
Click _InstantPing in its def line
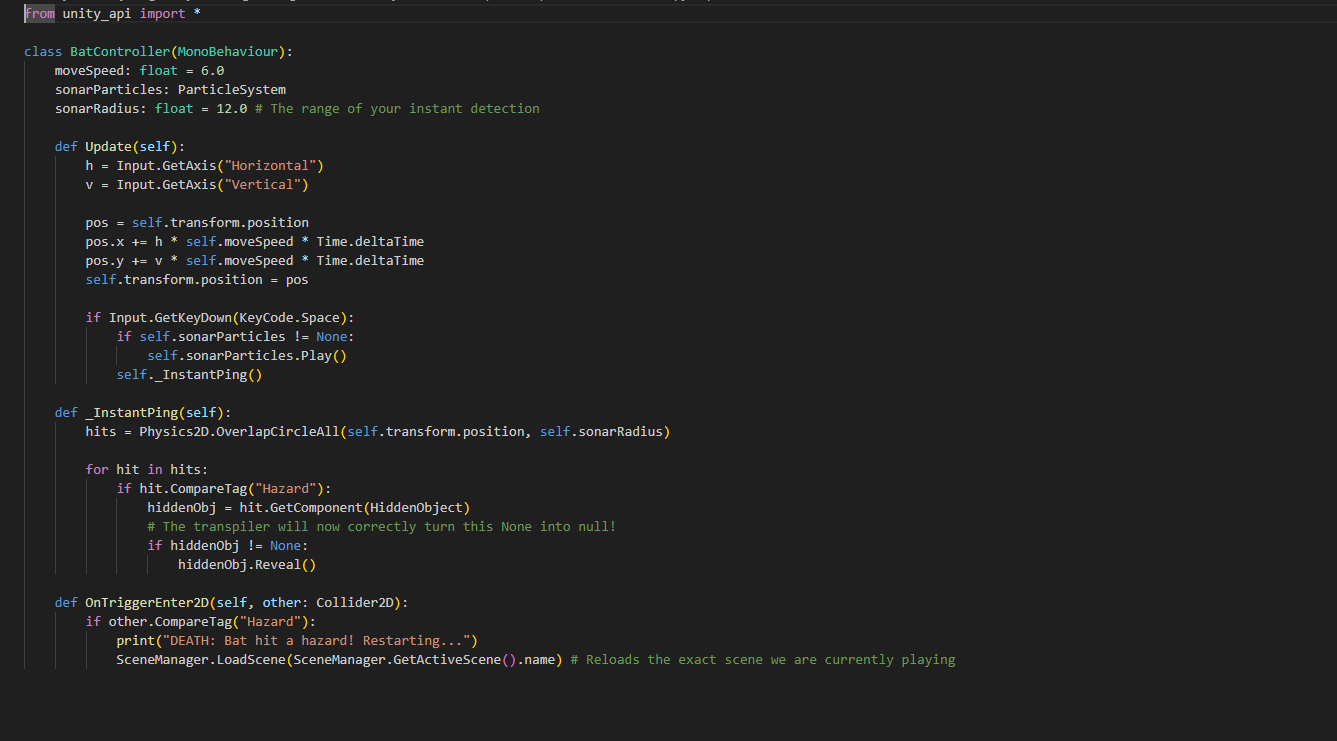131,412
